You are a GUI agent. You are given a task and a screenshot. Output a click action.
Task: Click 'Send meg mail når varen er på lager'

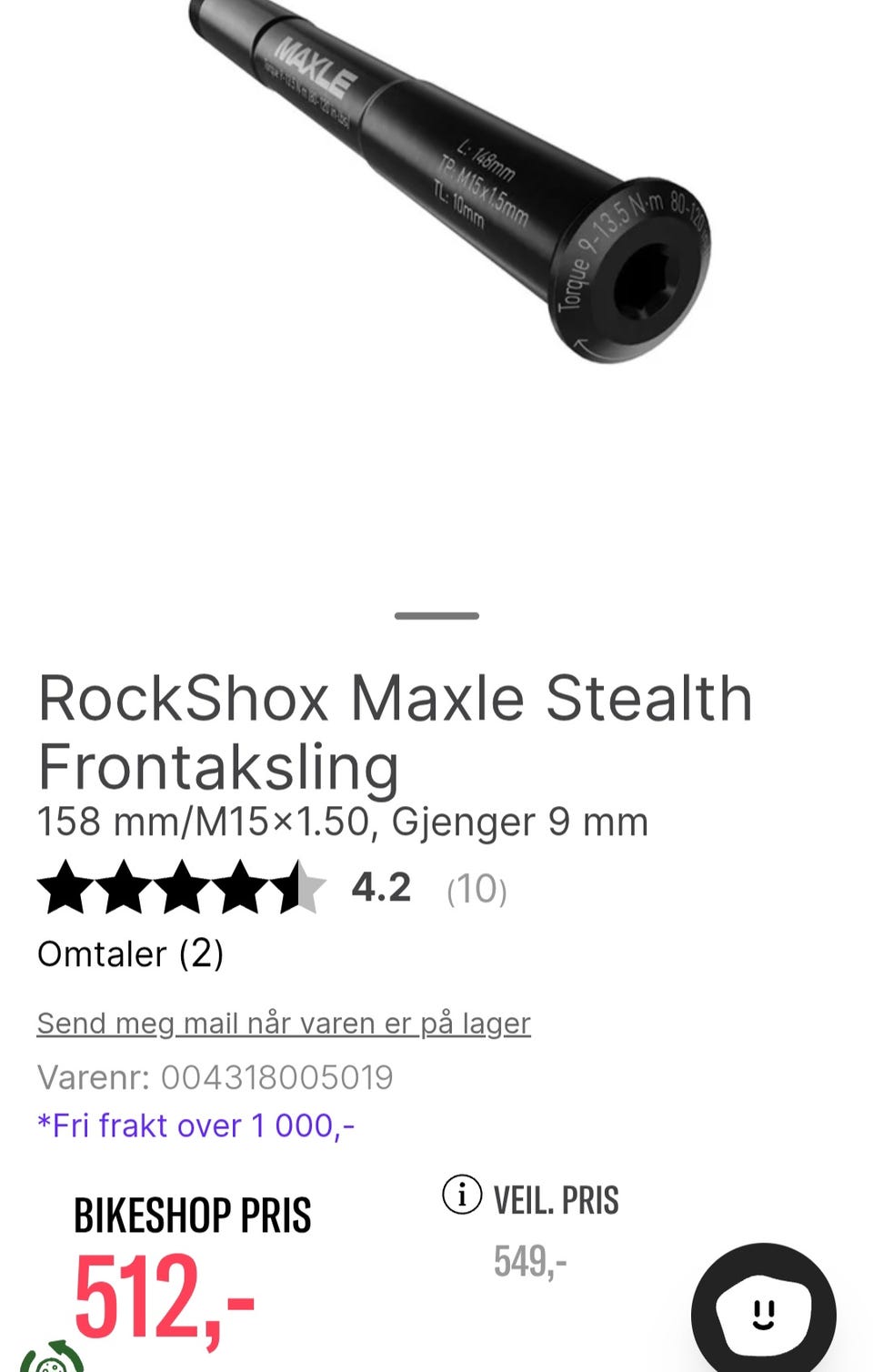point(284,1024)
